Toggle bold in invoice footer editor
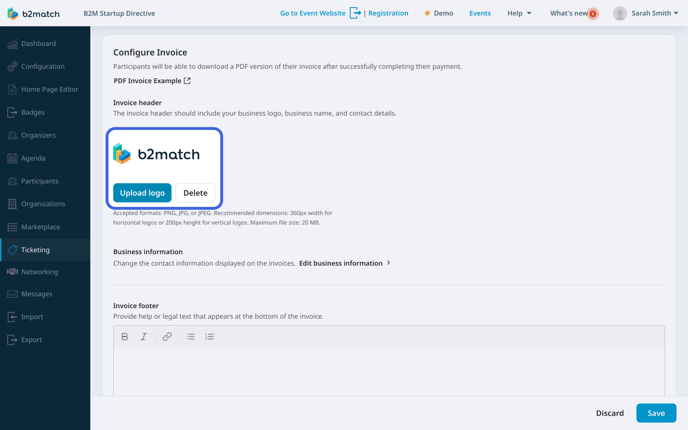 pos(125,337)
